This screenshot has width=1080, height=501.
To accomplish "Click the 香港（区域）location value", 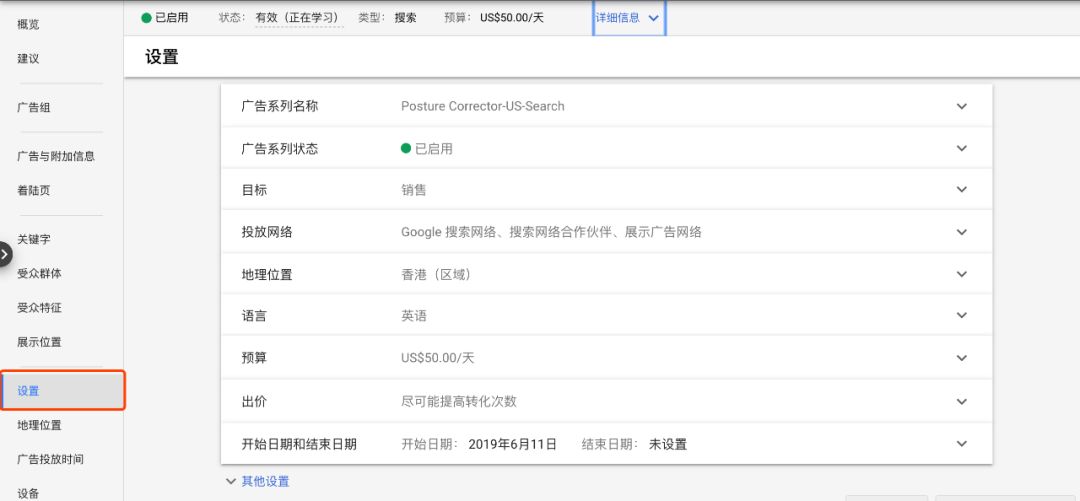I will [436, 274].
